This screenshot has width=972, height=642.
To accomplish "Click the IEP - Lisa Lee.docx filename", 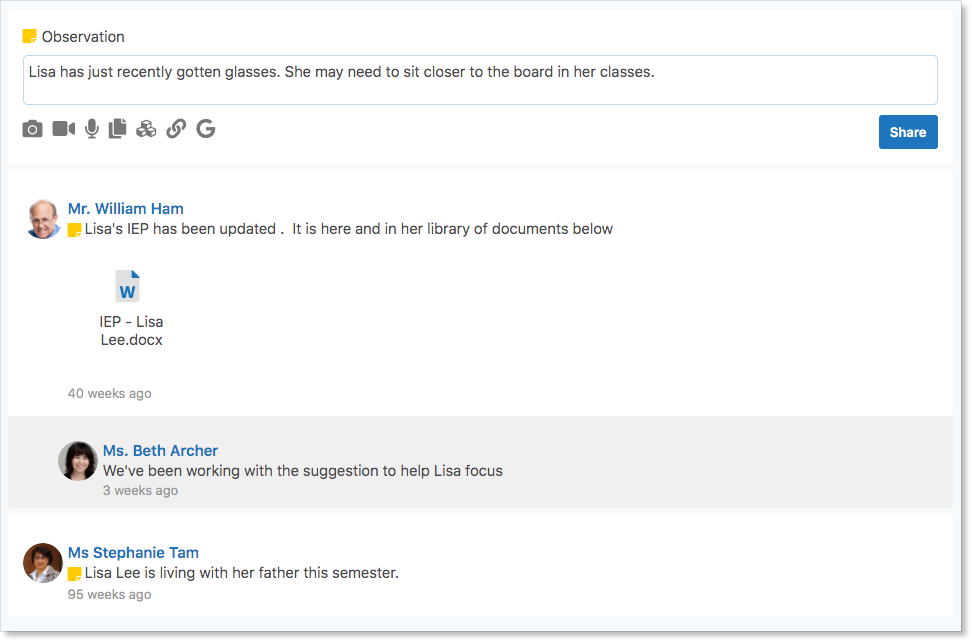I will tap(131, 331).
